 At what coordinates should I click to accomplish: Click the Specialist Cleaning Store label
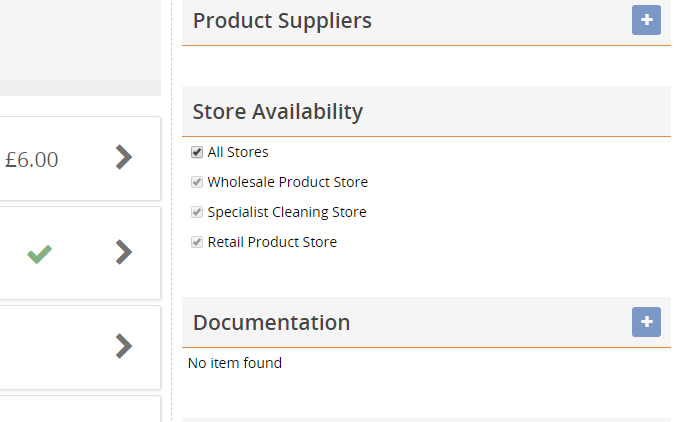point(287,213)
